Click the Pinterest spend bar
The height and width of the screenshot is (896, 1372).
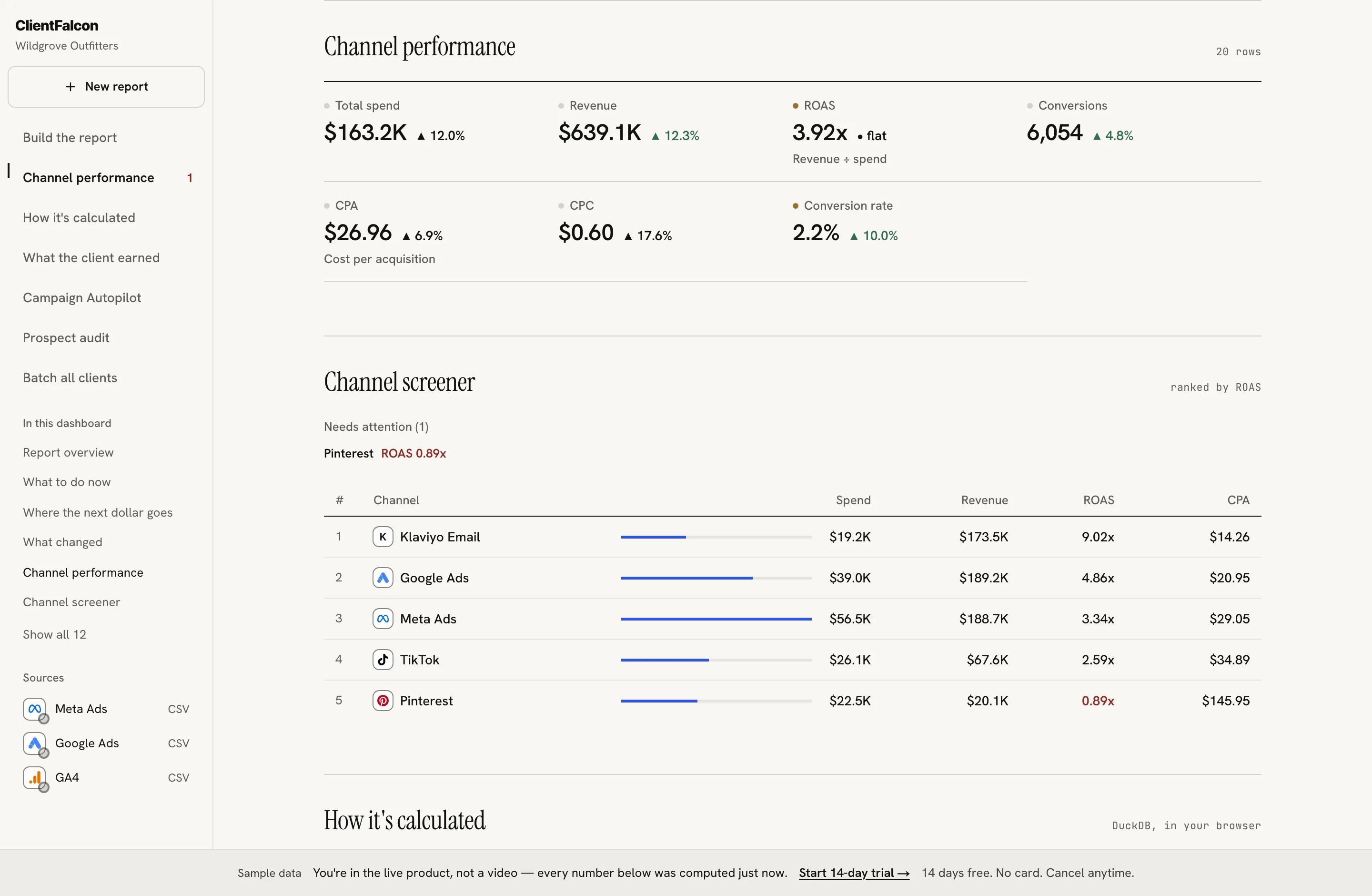(x=716, y=701)
